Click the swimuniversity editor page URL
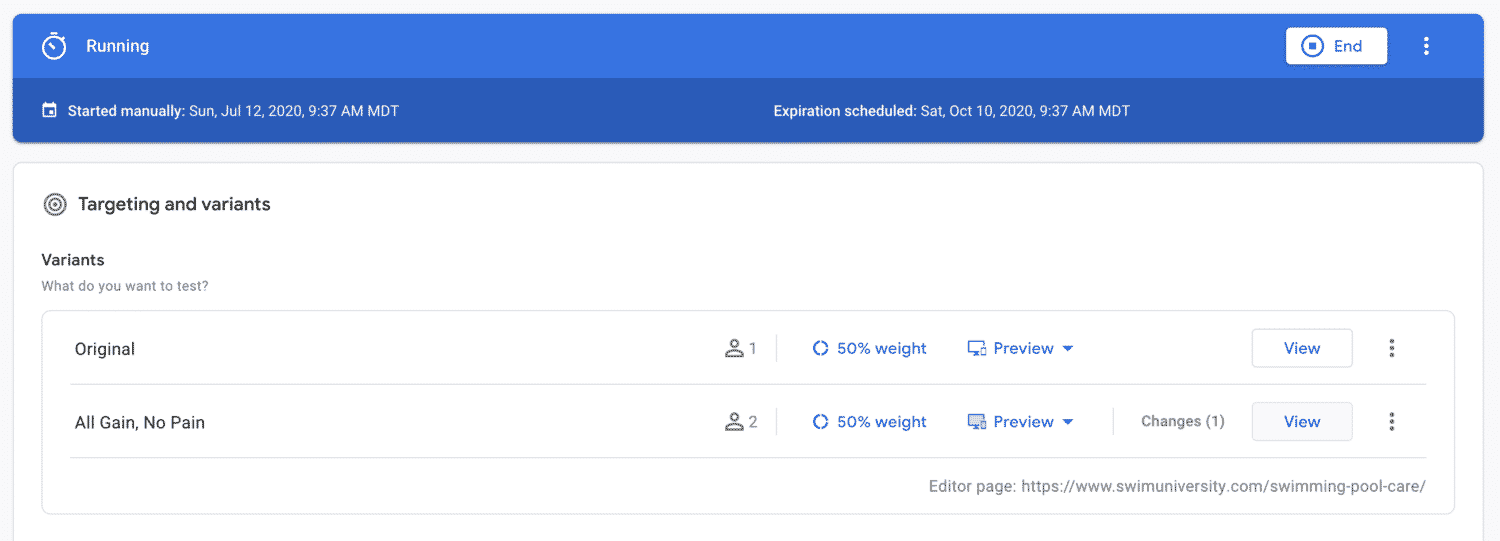Viewport: 1500px width, 541px height. tap(1223, 487)
